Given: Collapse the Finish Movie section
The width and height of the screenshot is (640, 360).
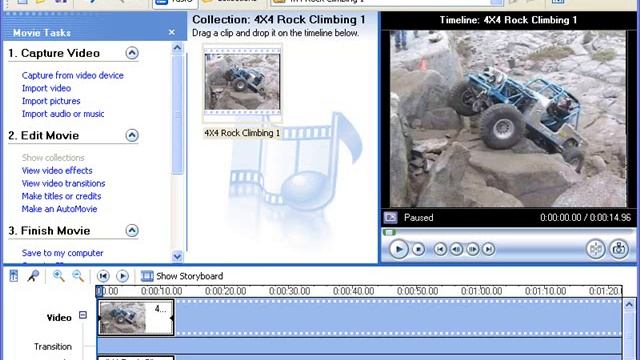Looking at the screenshot, I should 132,231.
